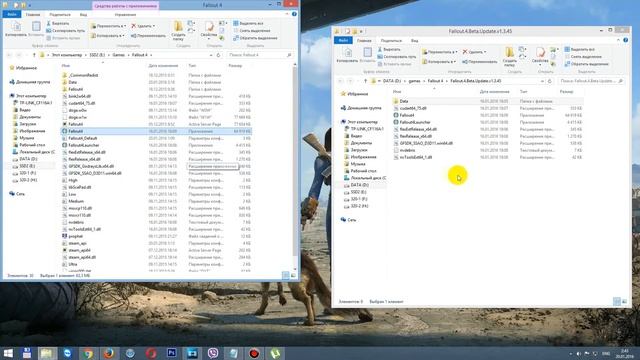
Task: Click Скопировать путь in Fallout 4 window
Action: pos(65,31)
